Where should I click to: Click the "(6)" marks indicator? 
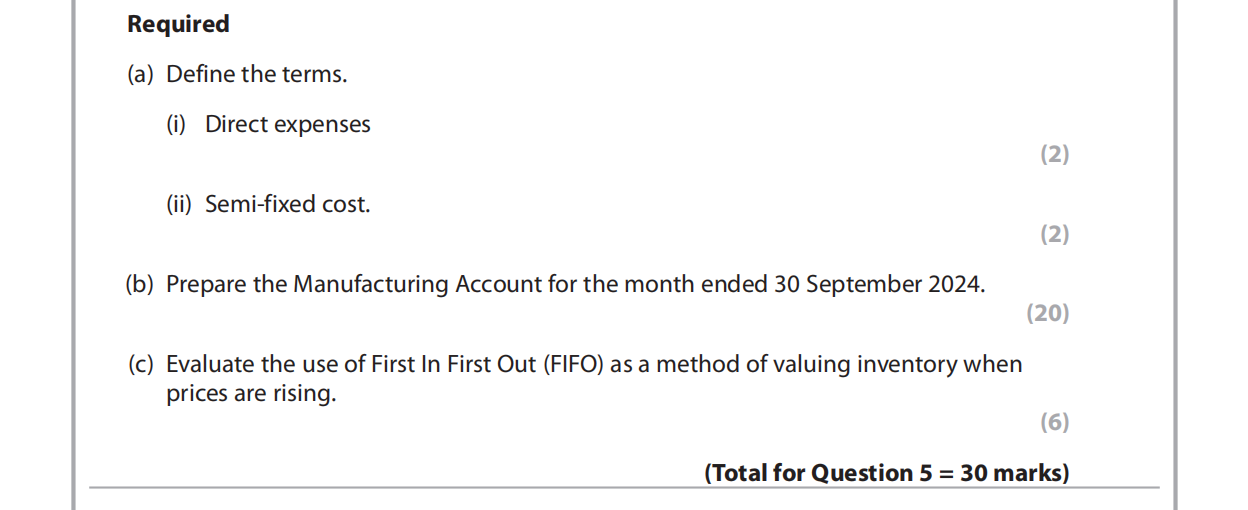pos(1054,422)
